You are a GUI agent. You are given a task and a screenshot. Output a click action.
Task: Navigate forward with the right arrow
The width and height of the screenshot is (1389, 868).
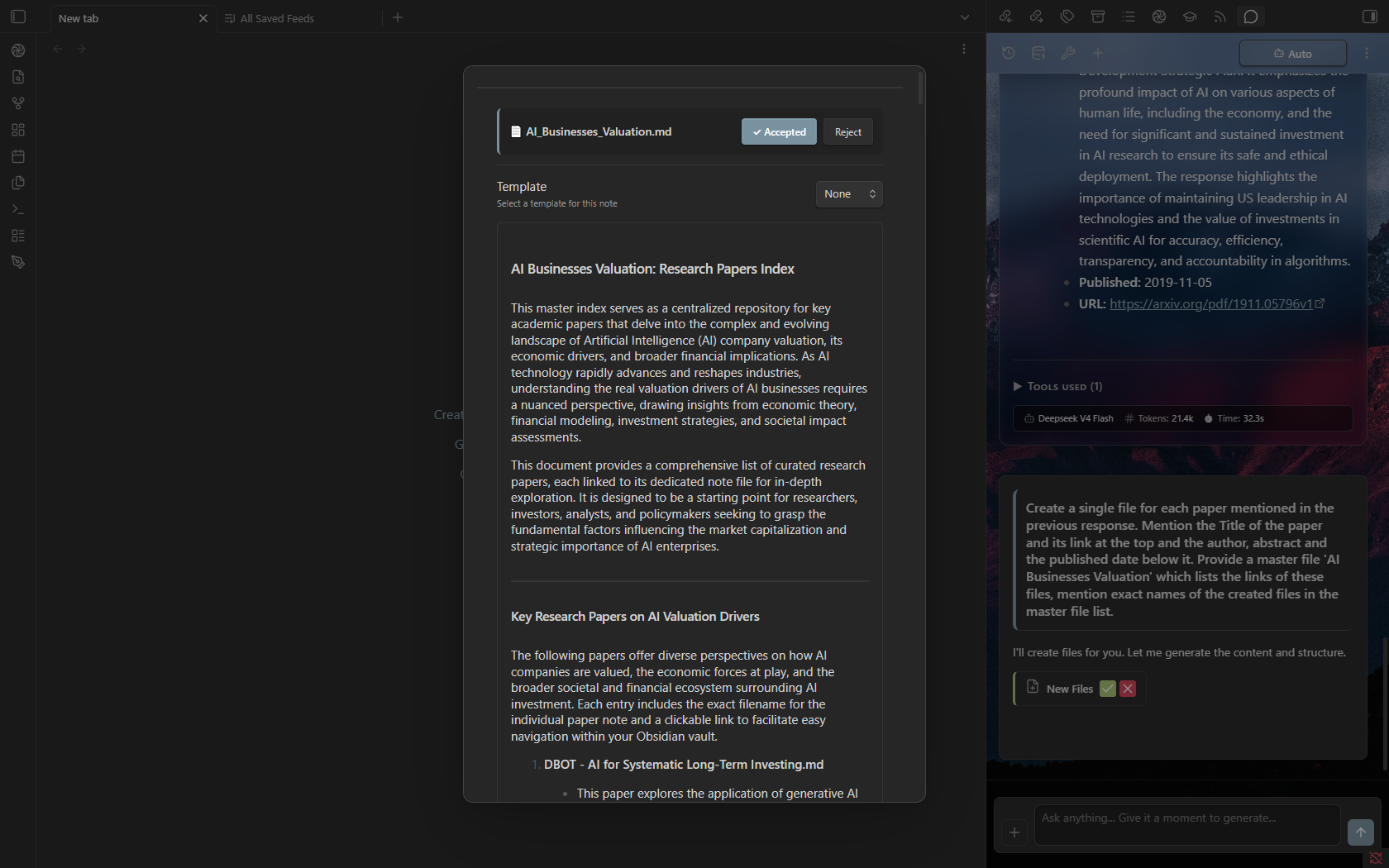coord(81,49)
